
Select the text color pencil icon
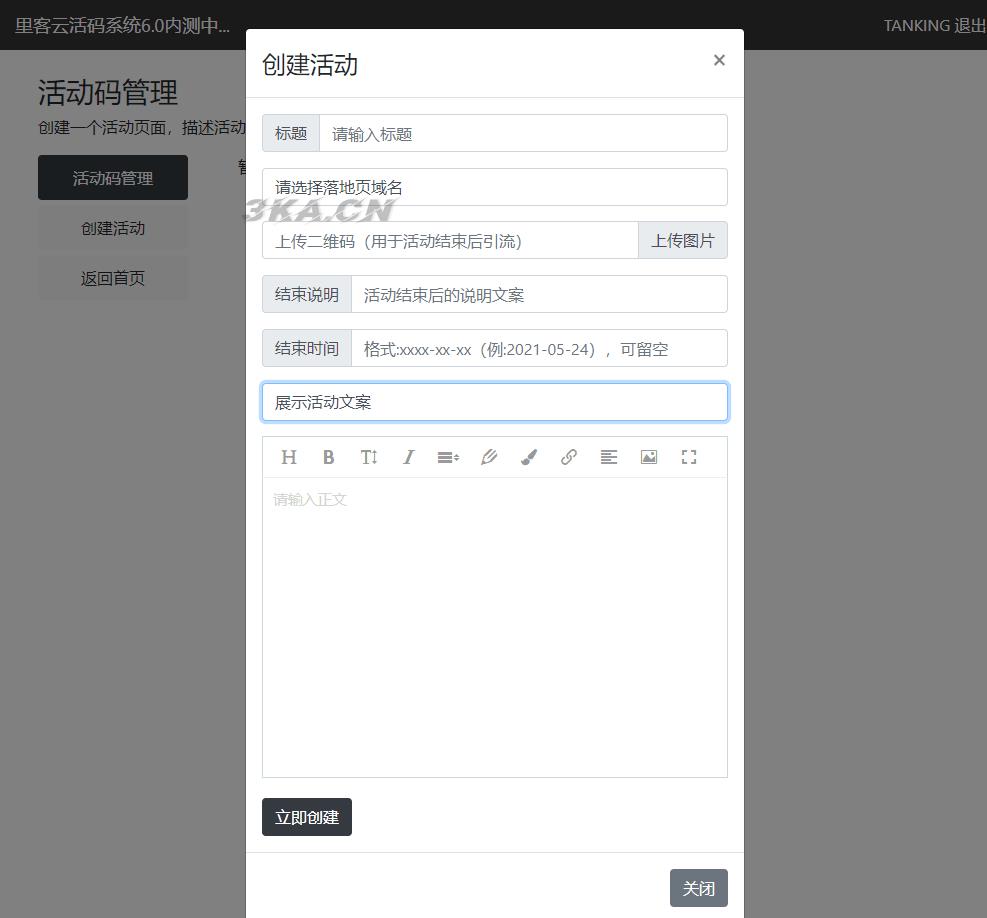click(x=489, y=457)
